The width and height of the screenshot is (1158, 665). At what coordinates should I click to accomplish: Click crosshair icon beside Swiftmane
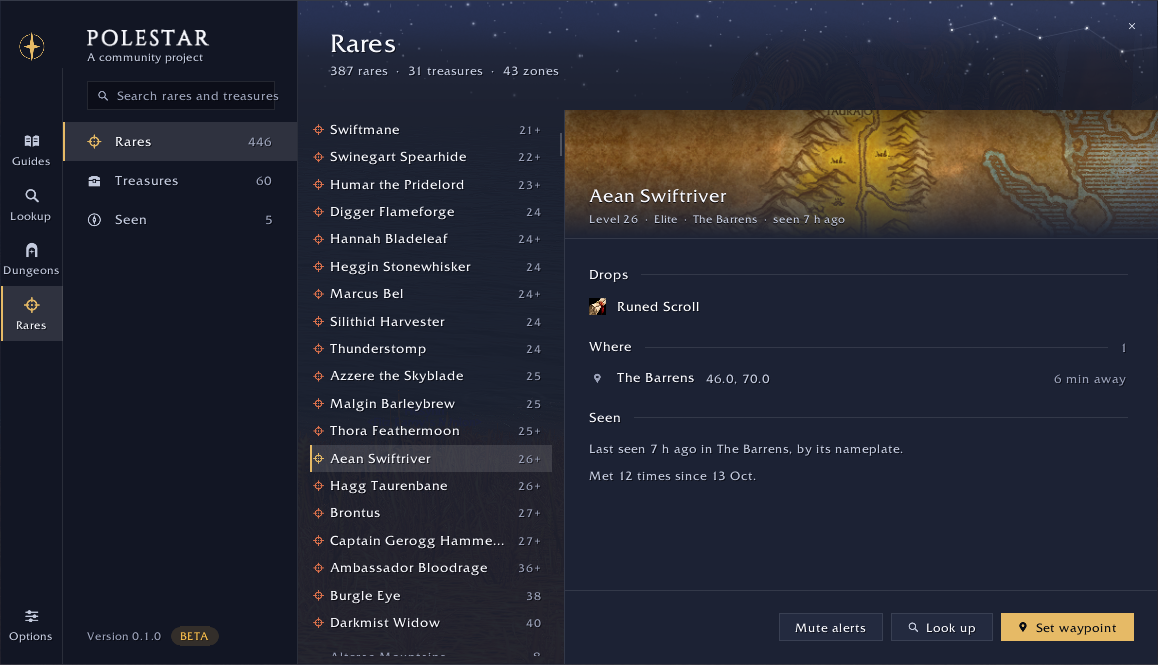318,129
